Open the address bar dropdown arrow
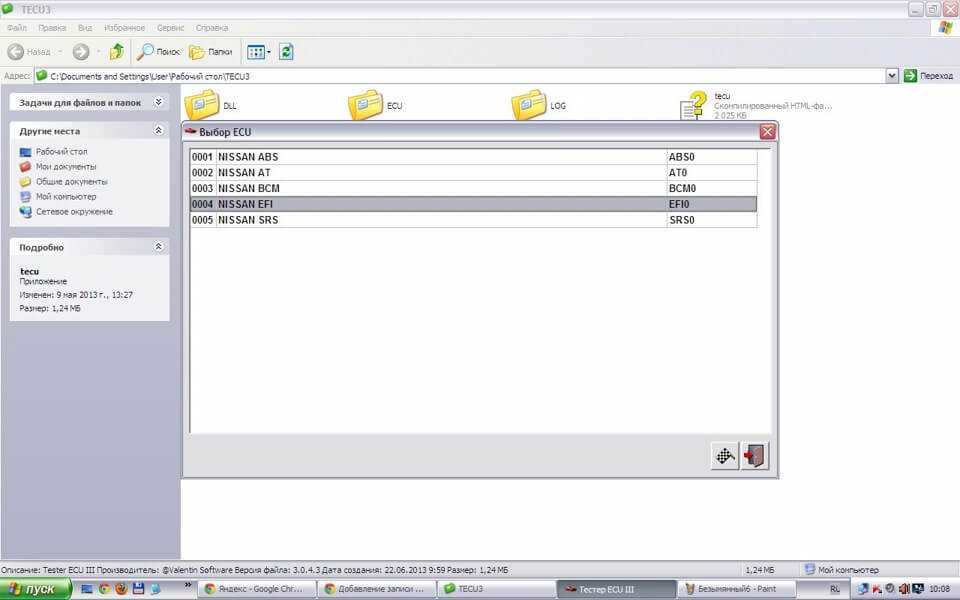Image resolution: width=960 pixels, height=600 pixels. pos(892,76)
